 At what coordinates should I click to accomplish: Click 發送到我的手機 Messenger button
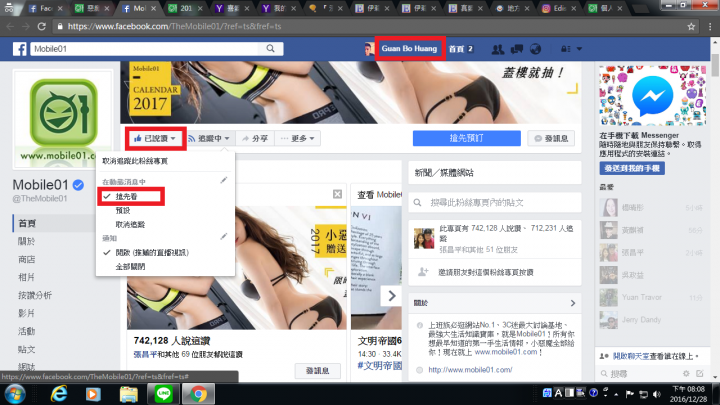pos(632,169)
